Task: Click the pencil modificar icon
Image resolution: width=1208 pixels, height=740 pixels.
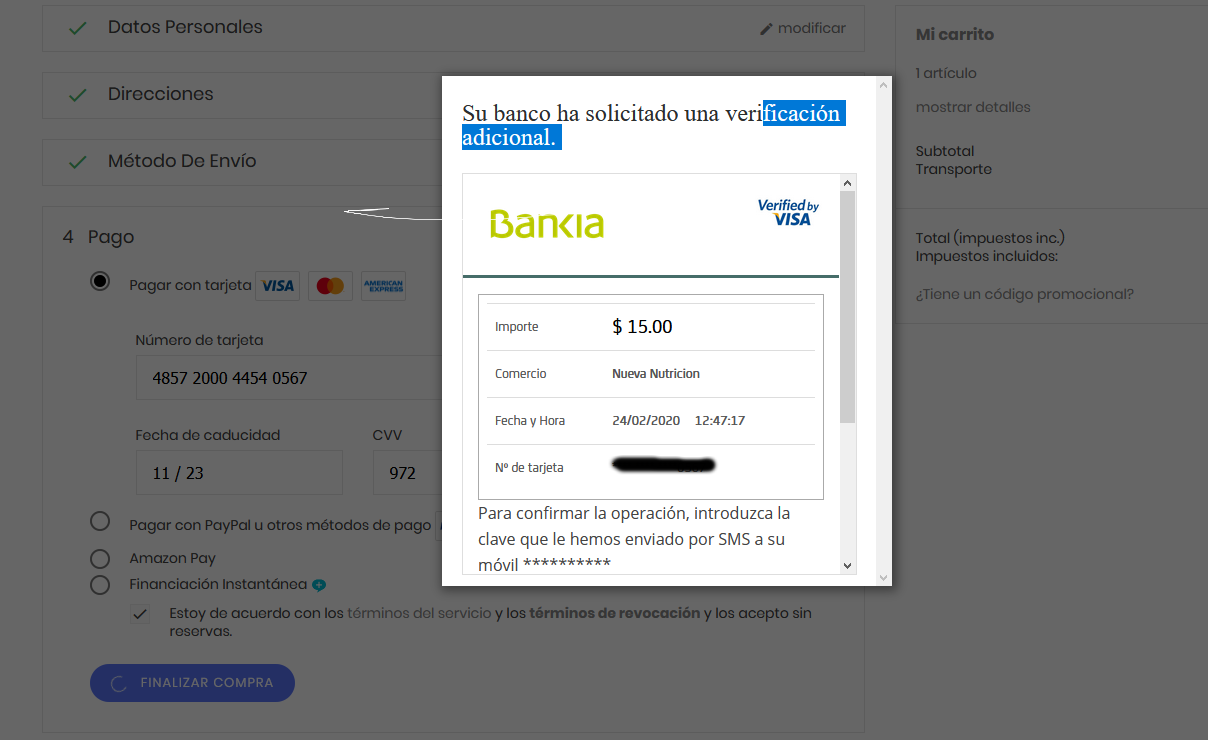Action: 767,29
